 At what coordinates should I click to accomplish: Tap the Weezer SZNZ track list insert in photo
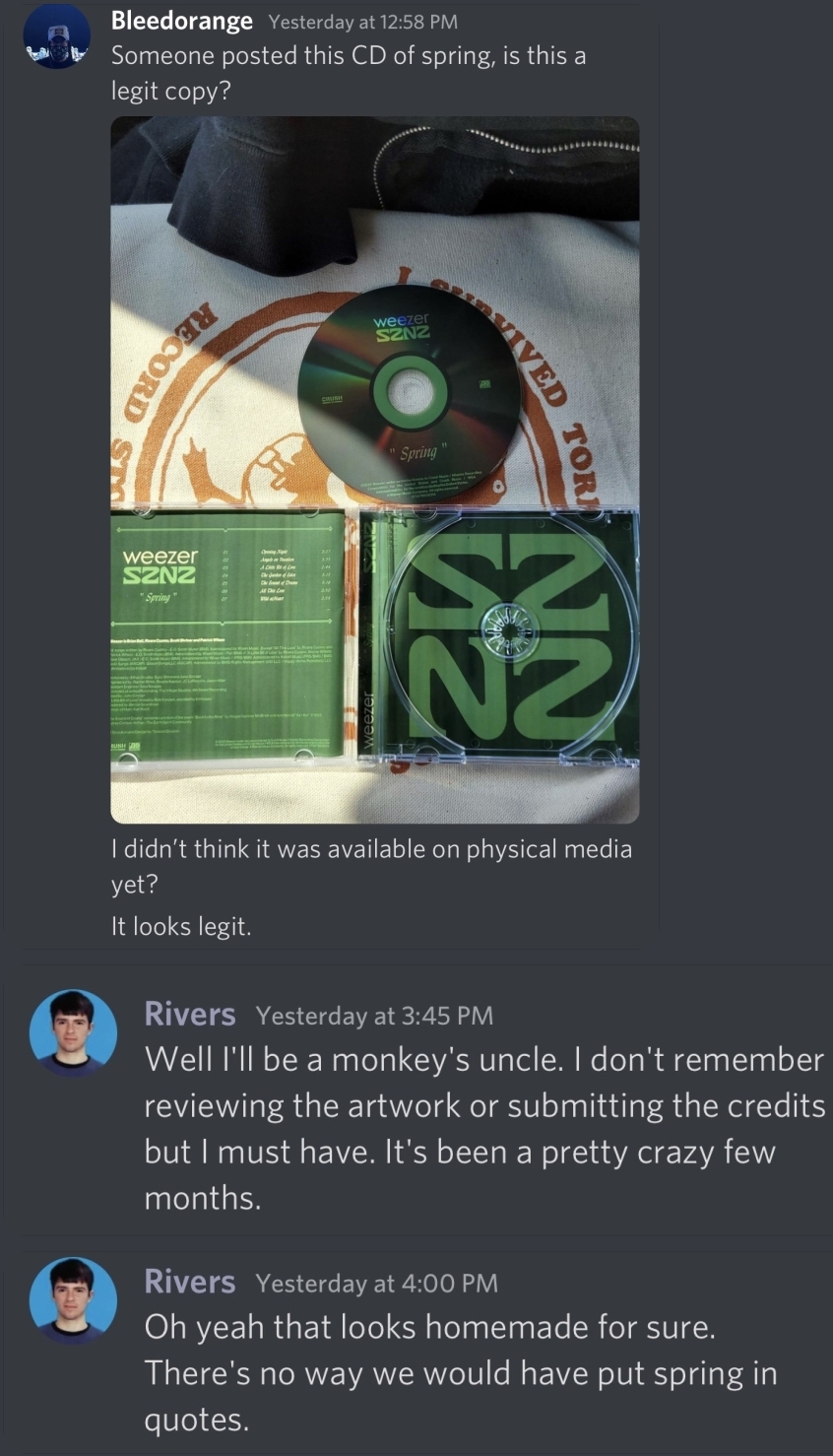point(228,633)
